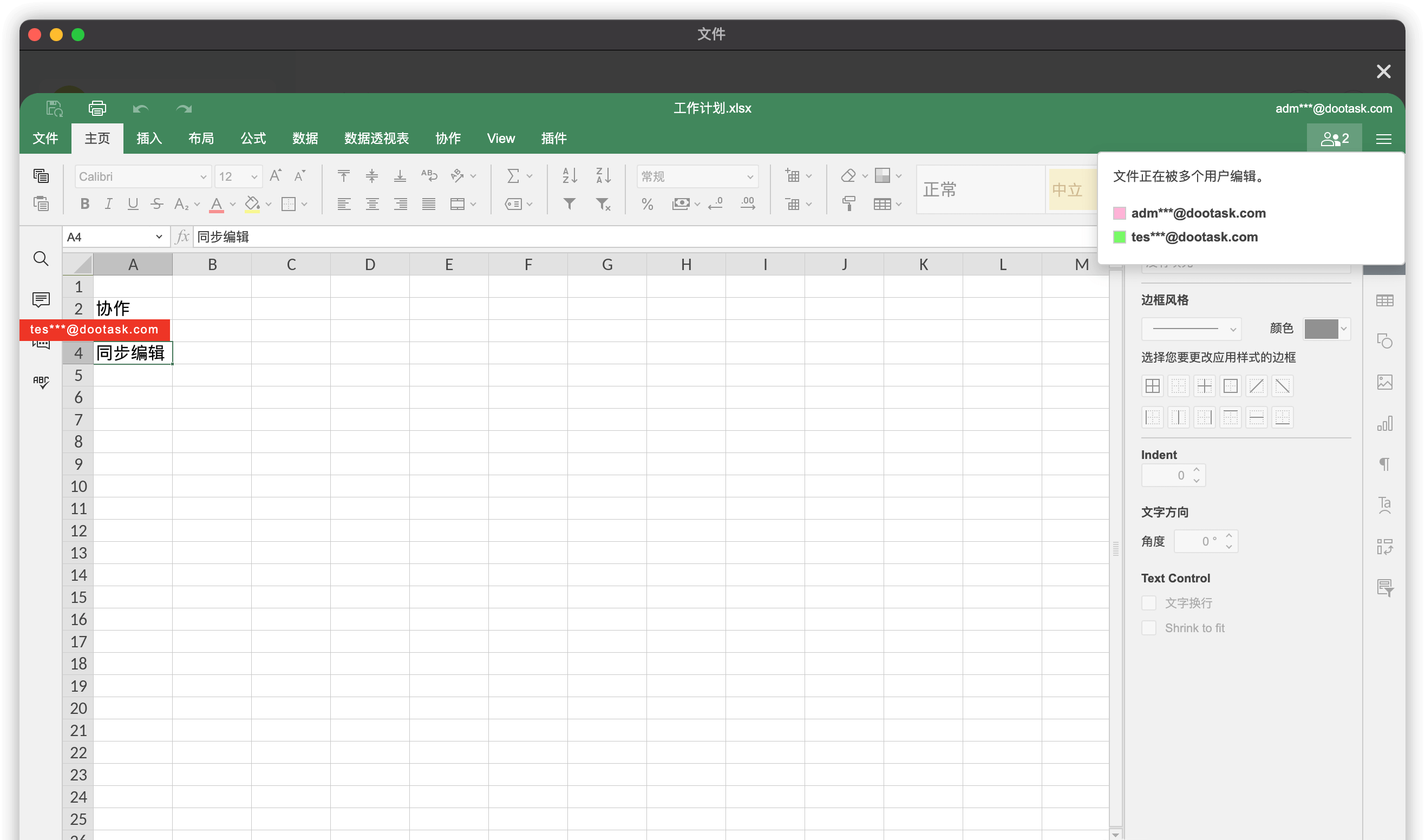Align text to top
This screenshot has width=1425, height=840.
click(343, 176)
